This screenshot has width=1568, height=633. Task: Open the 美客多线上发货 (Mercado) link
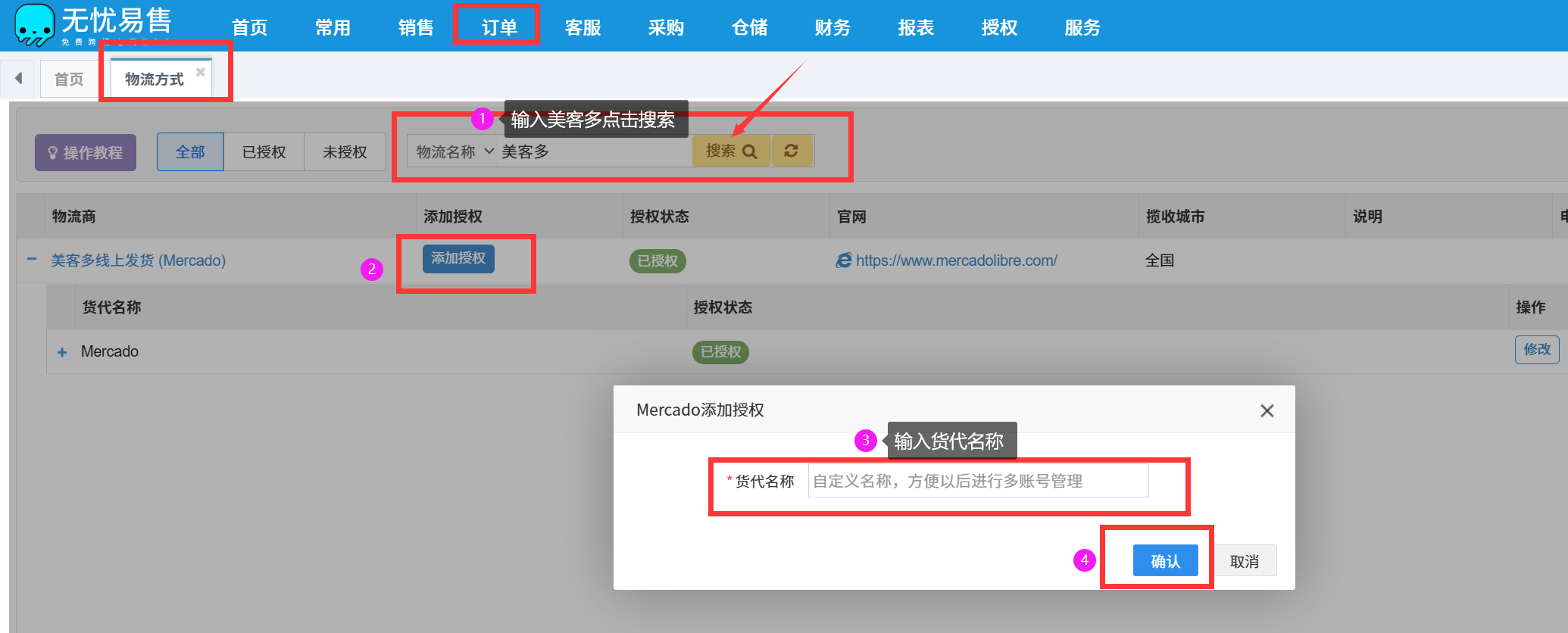pyautogui.click(x=138, y=260)
